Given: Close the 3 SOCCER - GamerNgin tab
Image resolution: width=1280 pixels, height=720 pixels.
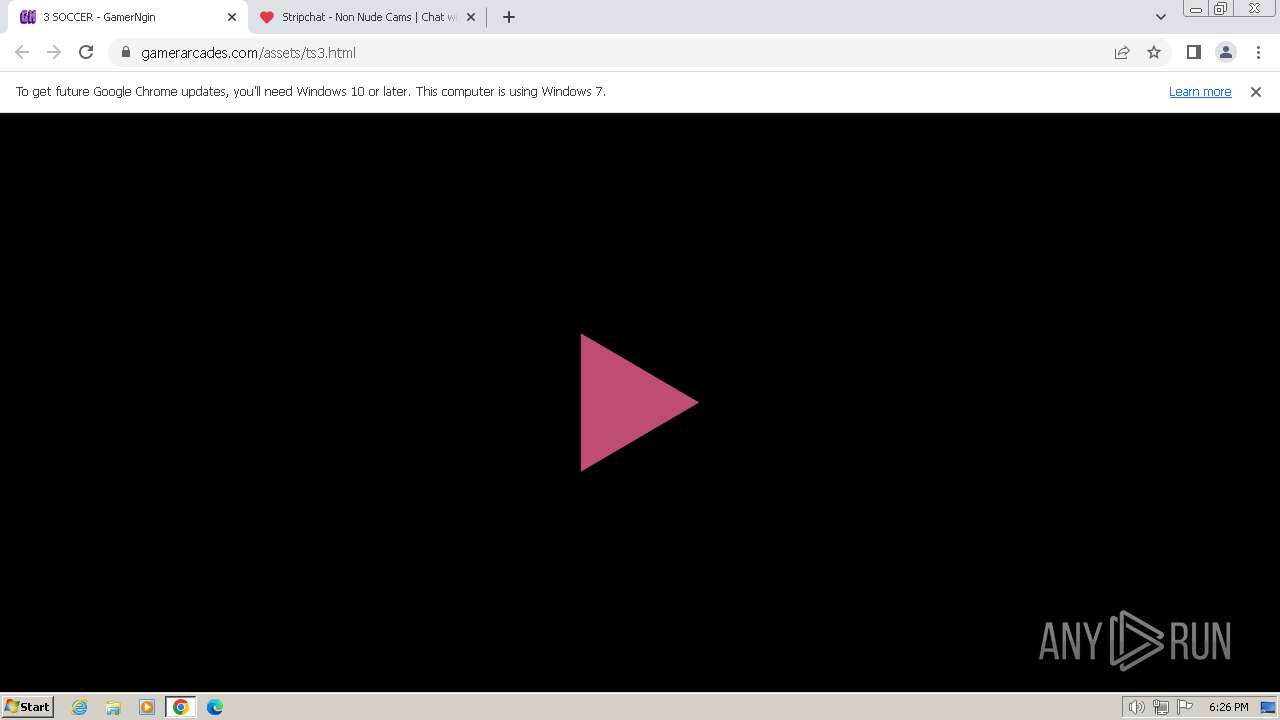Looking at the screenshot, I should [x=232, y=17].
